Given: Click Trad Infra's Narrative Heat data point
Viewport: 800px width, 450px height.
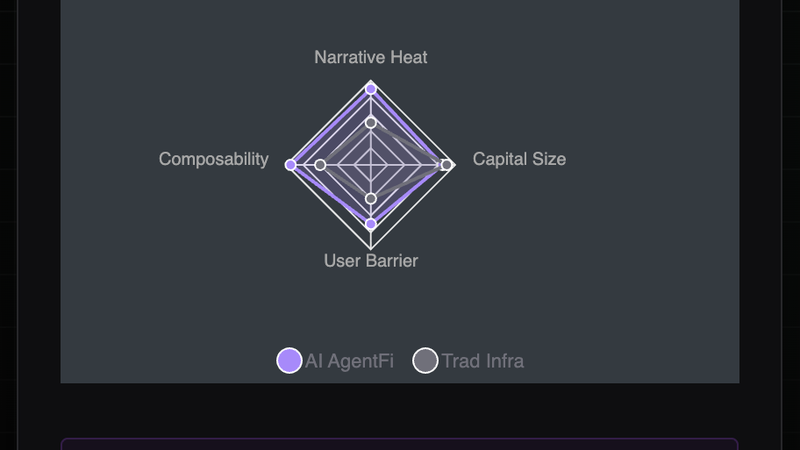Looking at the screenshot, I should [x=371, y=123].
